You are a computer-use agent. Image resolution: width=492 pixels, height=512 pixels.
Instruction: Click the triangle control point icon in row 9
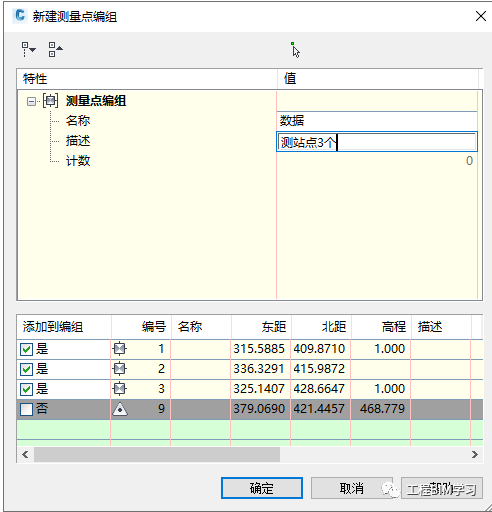pyautogui.click(x=120, y=409)
